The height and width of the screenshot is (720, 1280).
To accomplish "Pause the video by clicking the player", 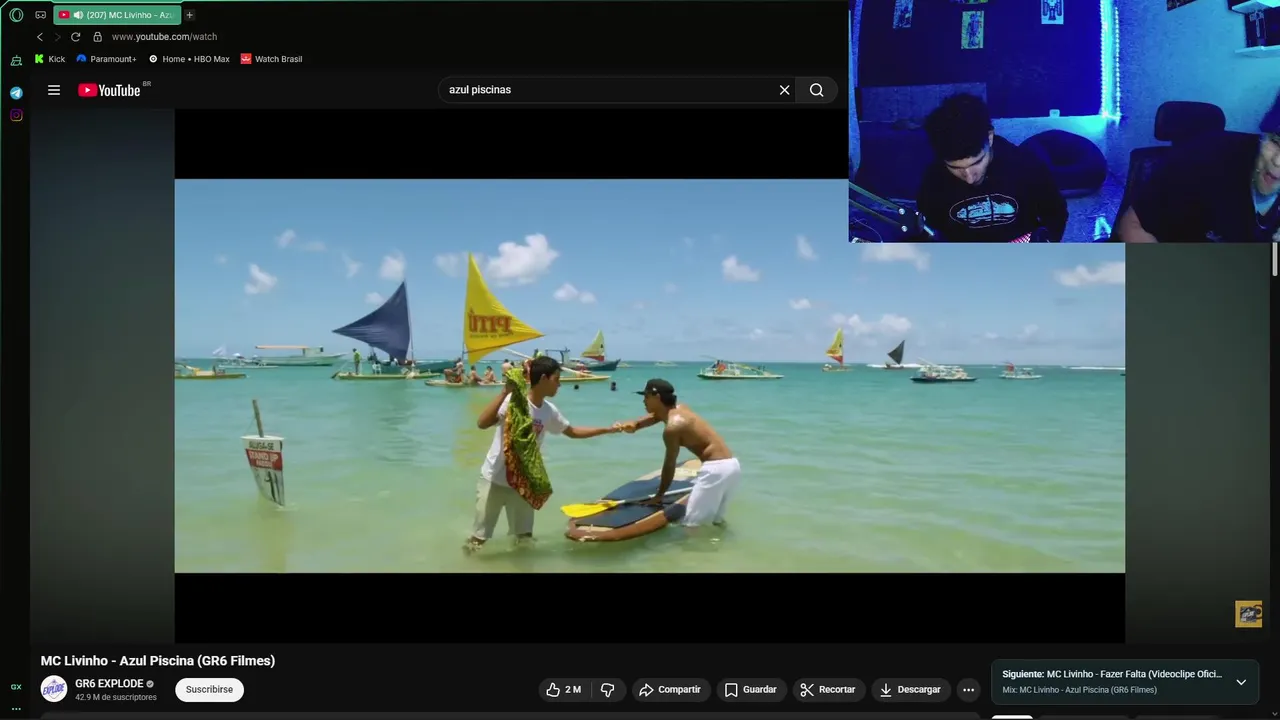I will [x=650, y=376].
